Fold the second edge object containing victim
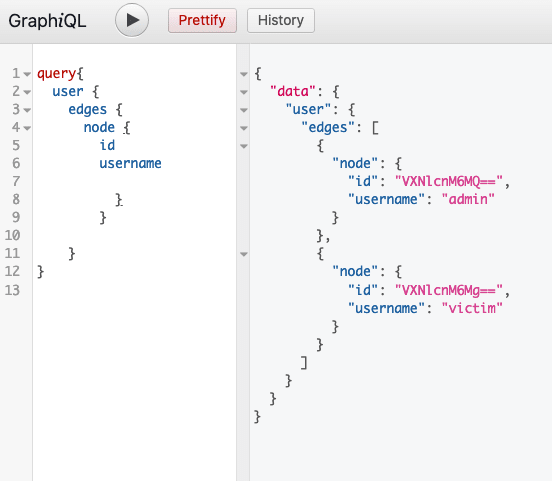The width and height of the screenshot is (552, 481). 244,254
